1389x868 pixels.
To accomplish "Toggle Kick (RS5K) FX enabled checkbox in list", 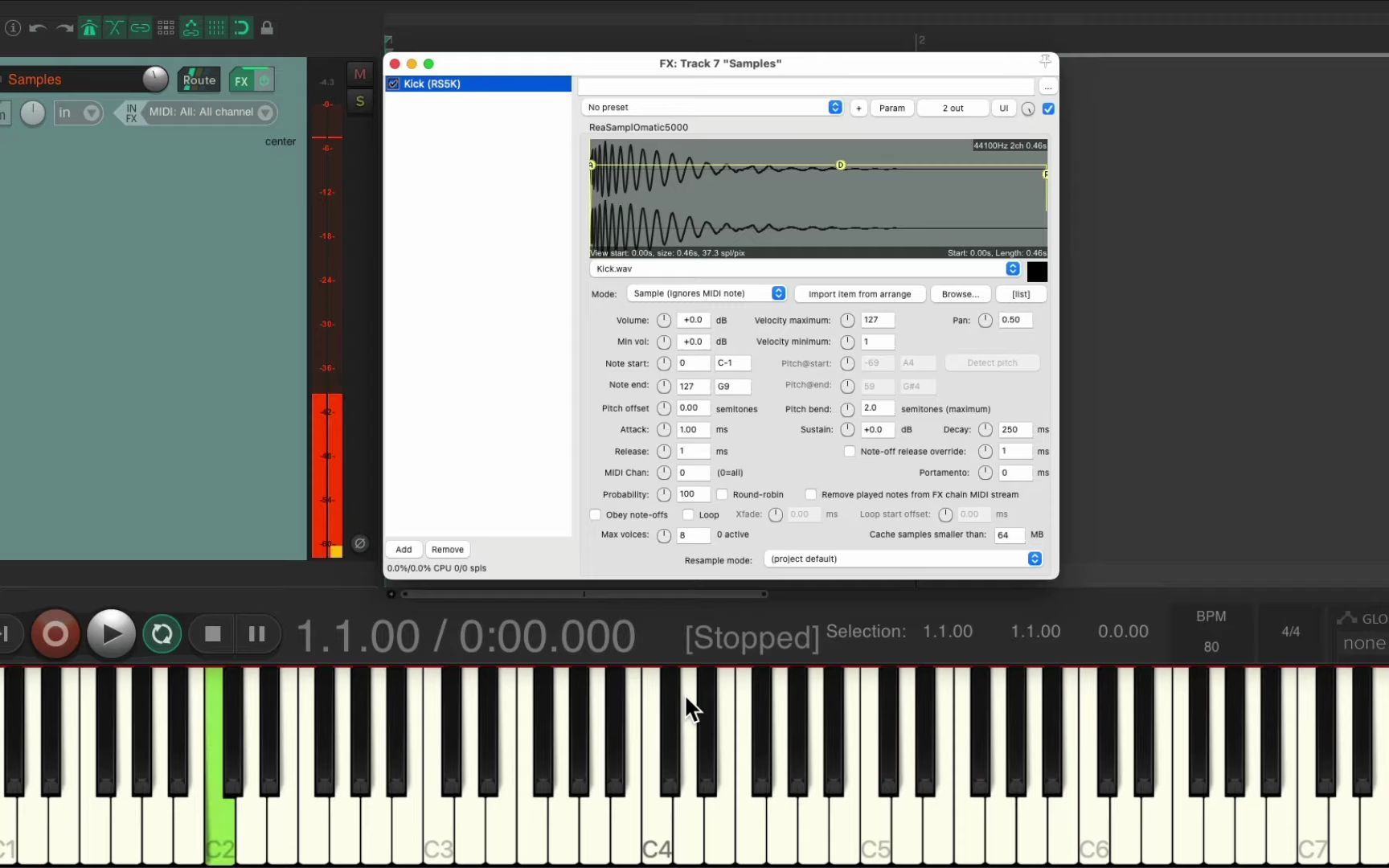I will 394,84.
